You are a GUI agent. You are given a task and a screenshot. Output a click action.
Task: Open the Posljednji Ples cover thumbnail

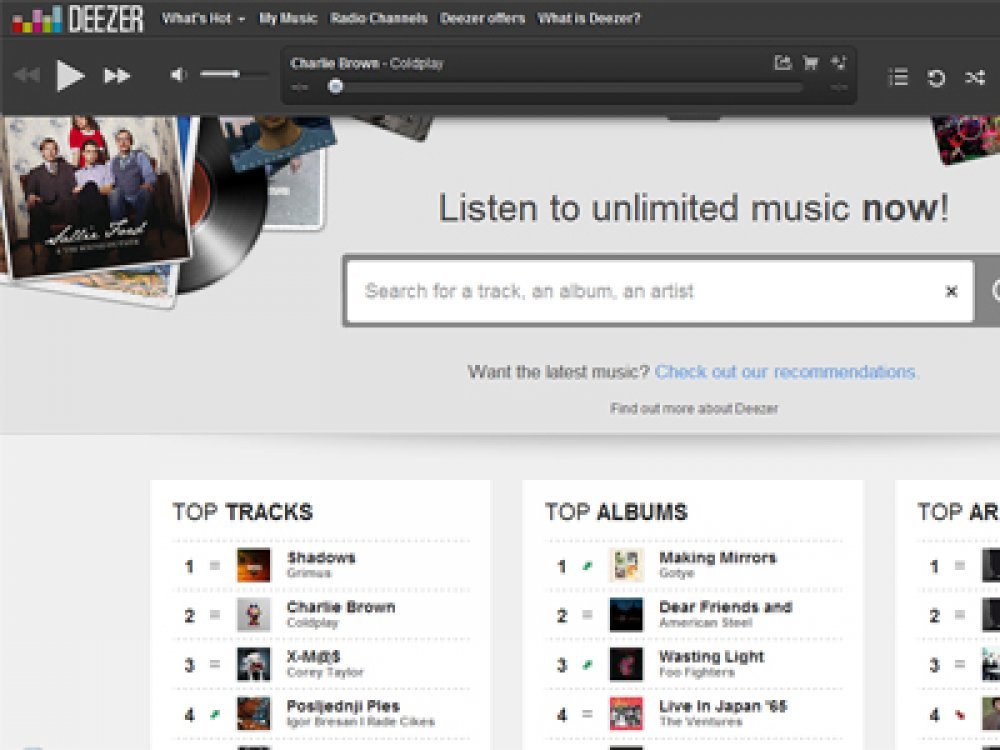[x=253, y=714]
